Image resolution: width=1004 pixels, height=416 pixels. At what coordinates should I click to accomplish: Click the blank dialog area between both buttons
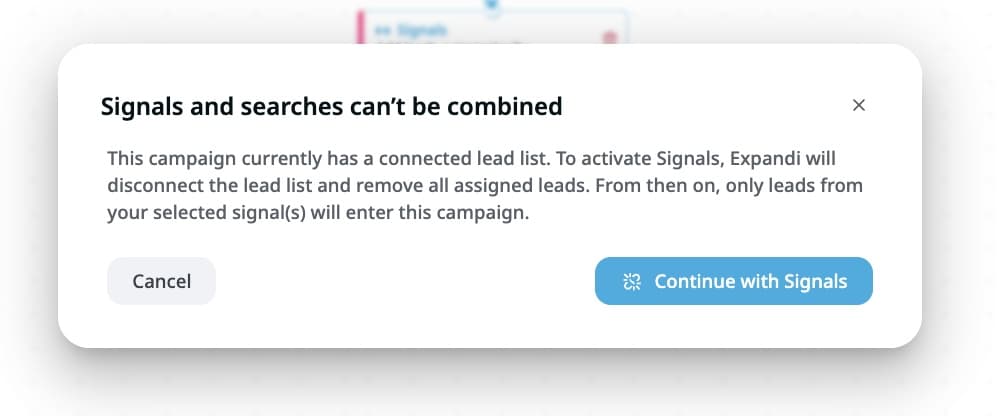[404, 281]
